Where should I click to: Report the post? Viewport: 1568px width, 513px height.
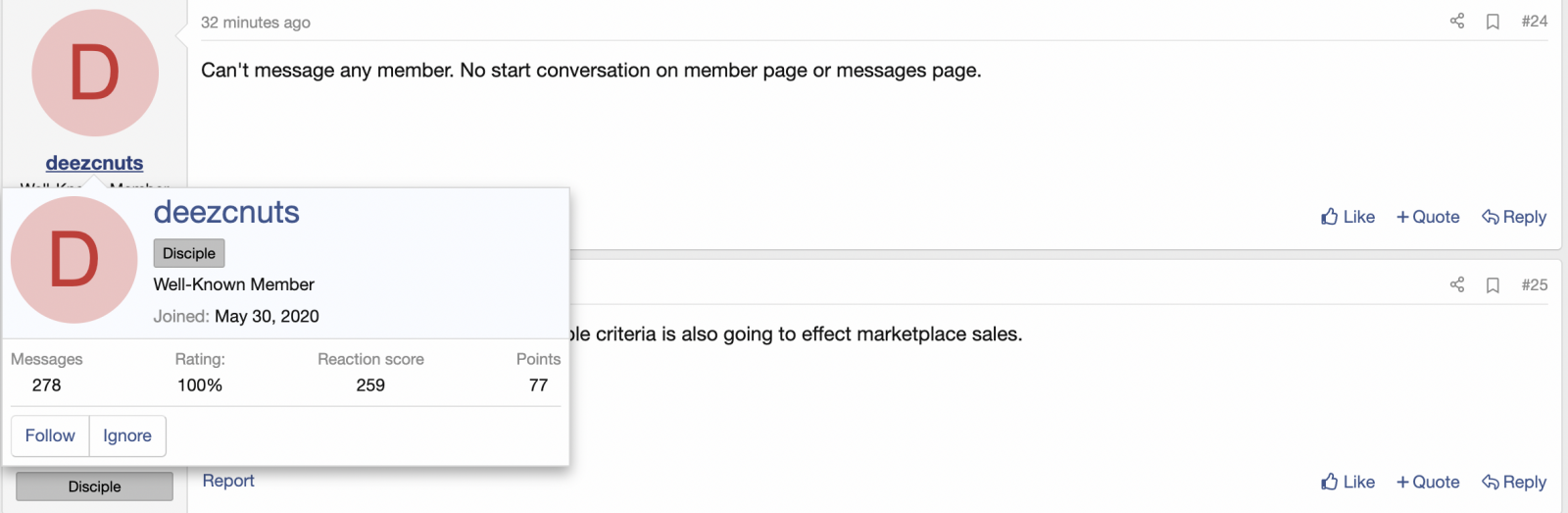(228, 481)
